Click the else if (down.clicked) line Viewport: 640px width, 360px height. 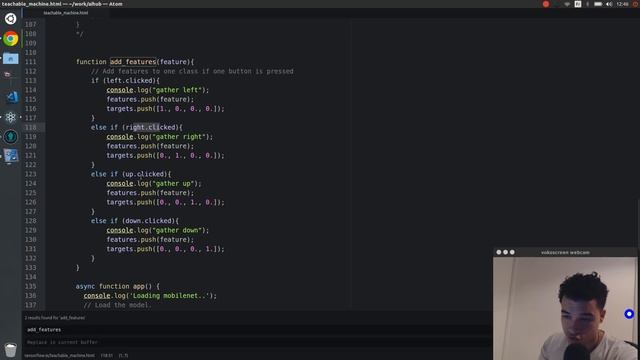[x=135, y=221]
